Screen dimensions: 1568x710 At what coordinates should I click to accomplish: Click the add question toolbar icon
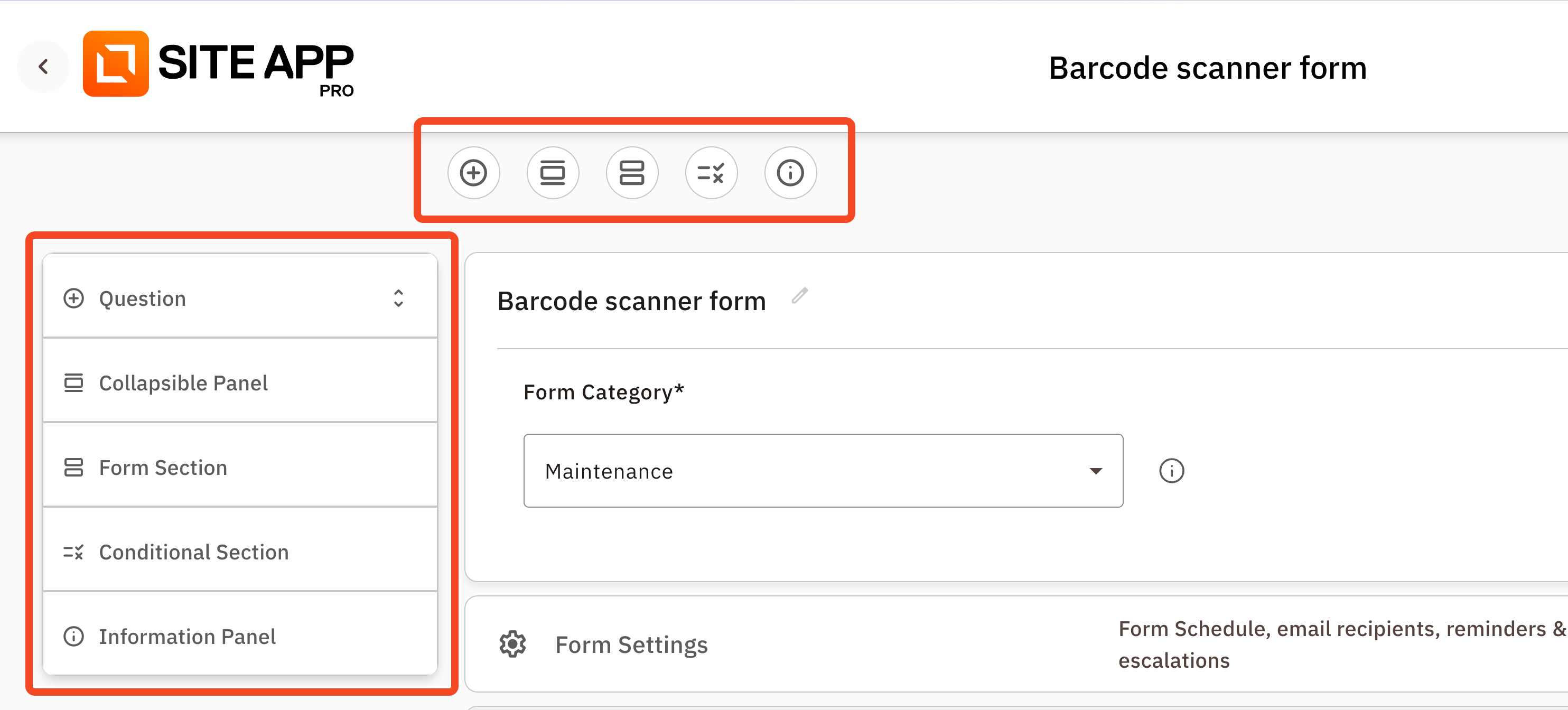point(473,173)
